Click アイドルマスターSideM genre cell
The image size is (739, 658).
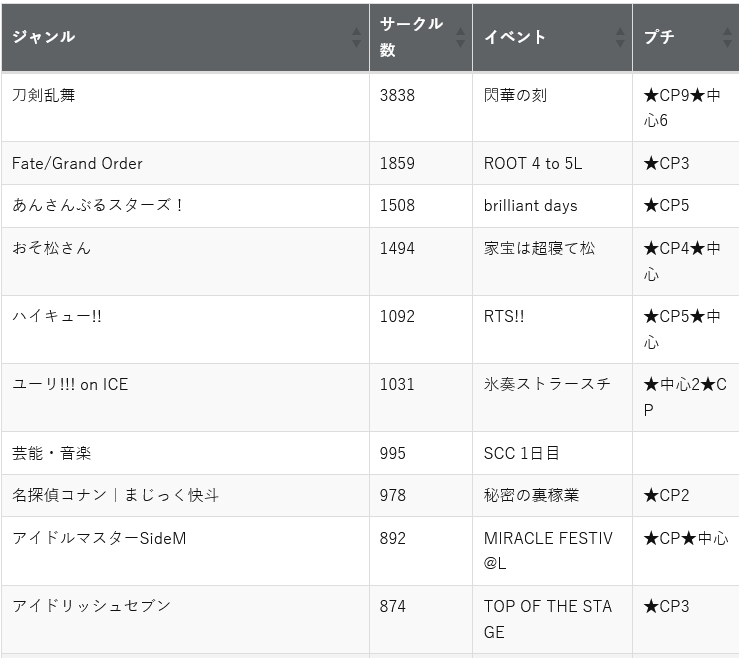click(186, 551)
